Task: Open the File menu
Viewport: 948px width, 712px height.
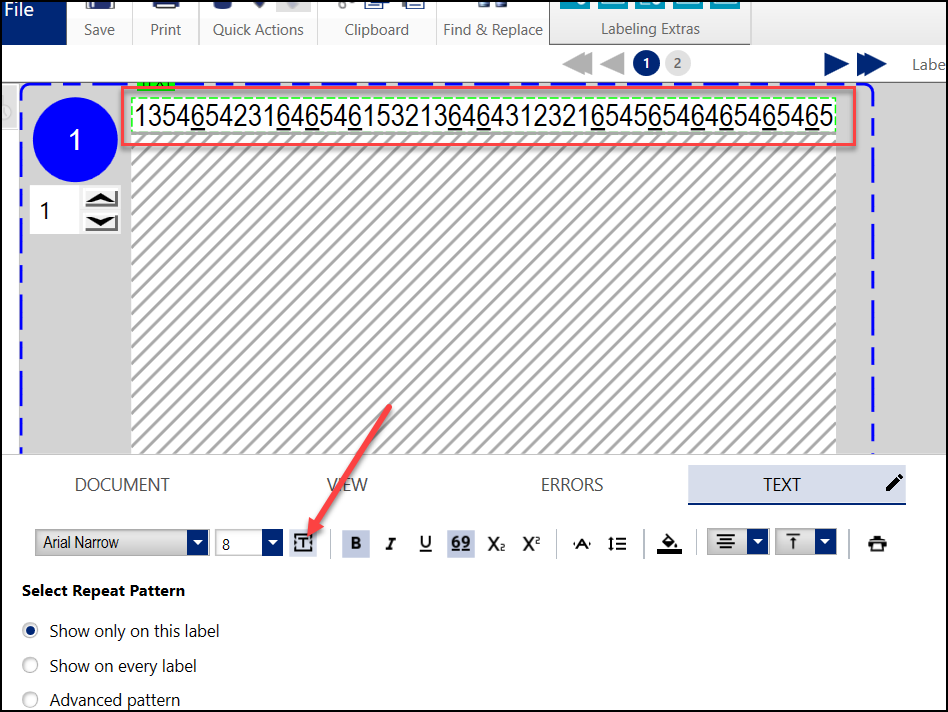Action: (x=20, y=12)
